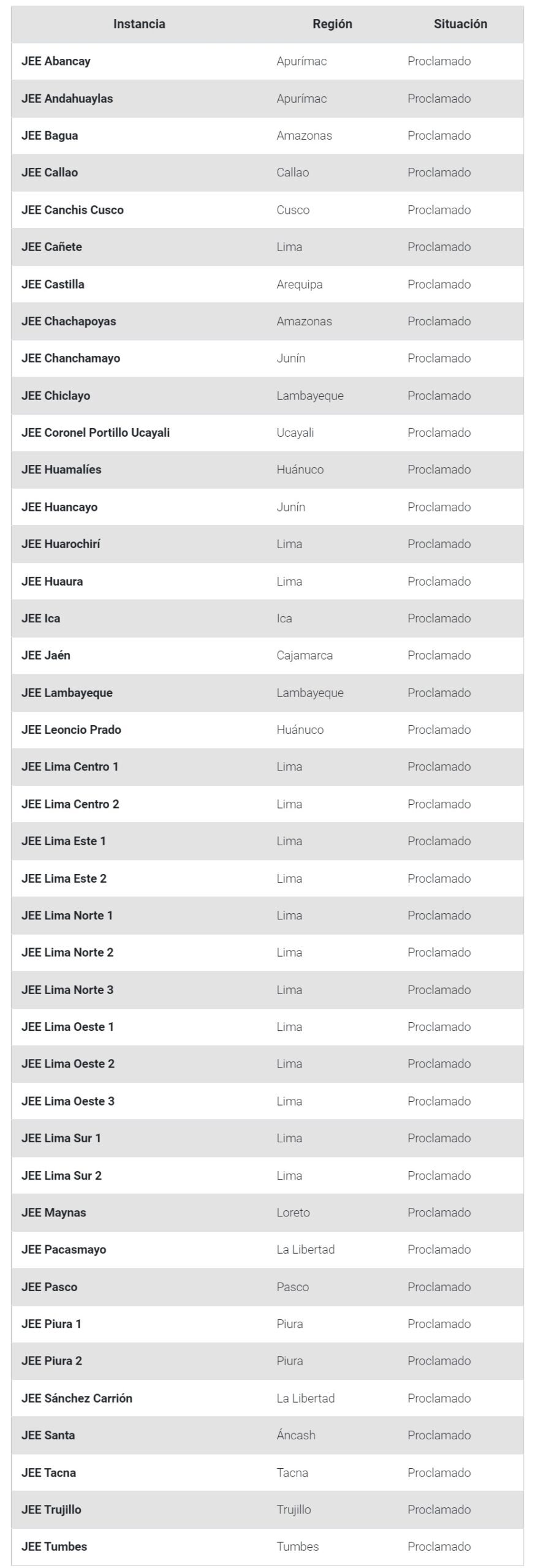This screenshot has height=1568, width=546.
Task: Select JEE Canchis Cusco entry
Action: 72,210
